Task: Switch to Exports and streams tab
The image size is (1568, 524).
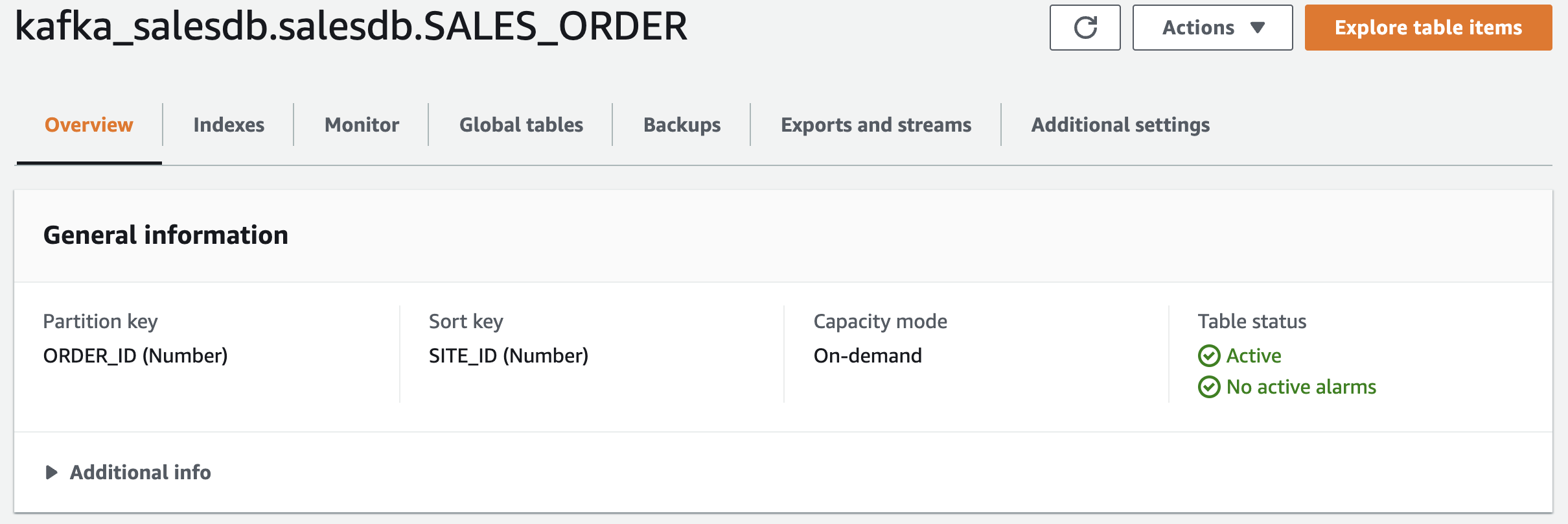Action: 876,125
